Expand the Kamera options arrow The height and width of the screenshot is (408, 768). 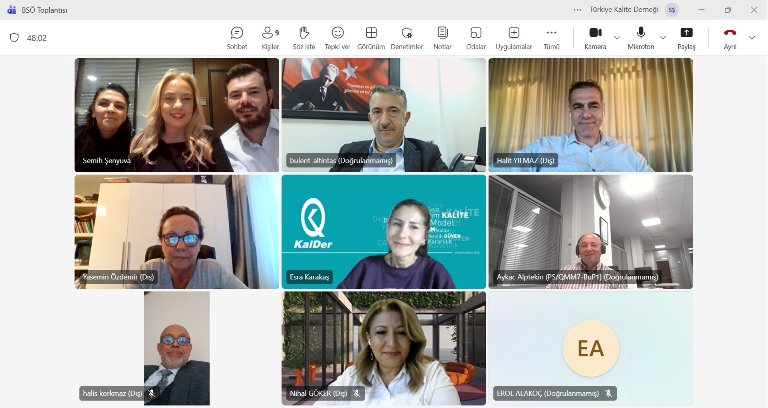point(617,38)
